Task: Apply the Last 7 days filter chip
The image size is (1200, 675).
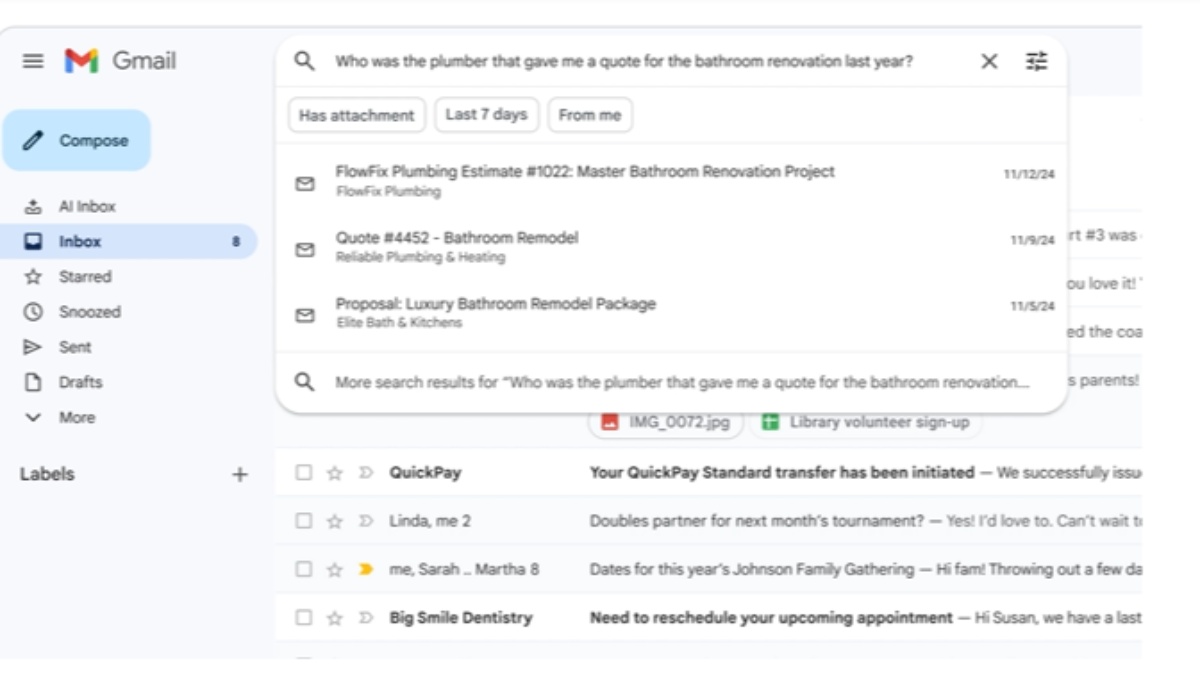Action: [487, 115]
